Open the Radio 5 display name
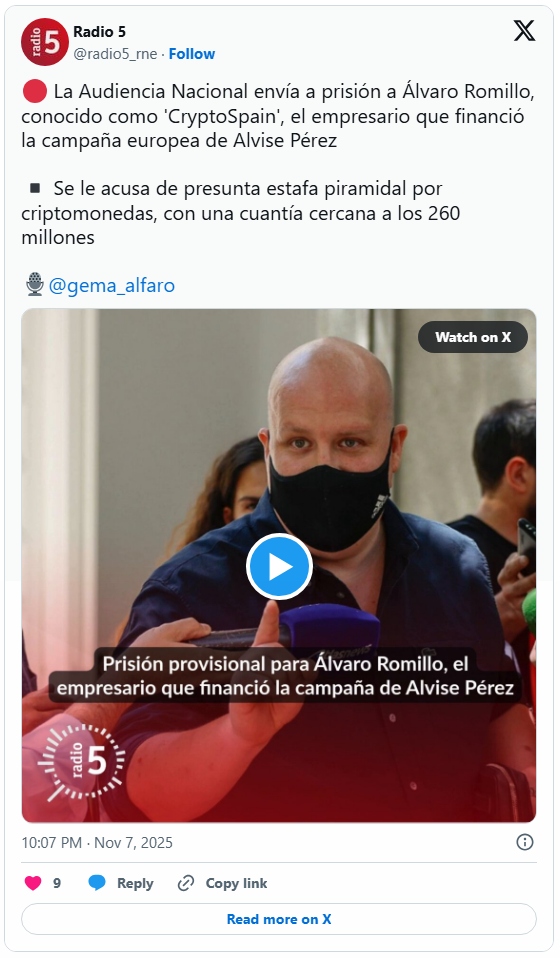This screenshot has height=958, width=560. click(100, 32)
